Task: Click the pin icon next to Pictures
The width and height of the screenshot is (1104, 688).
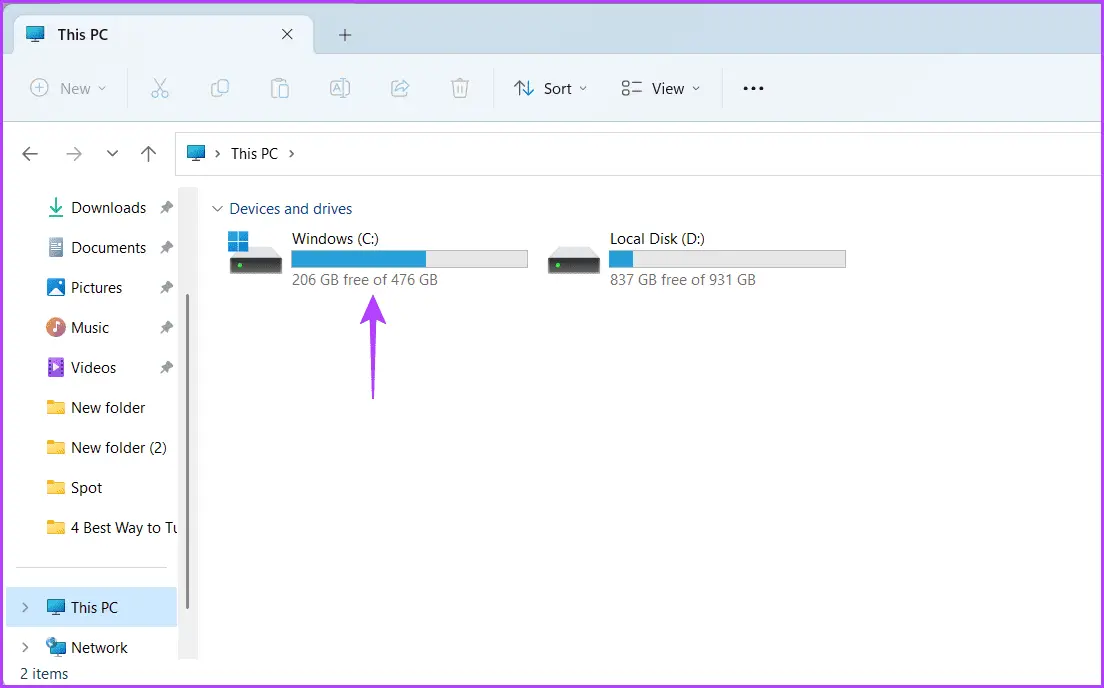Action: click(x=166, y=287)
